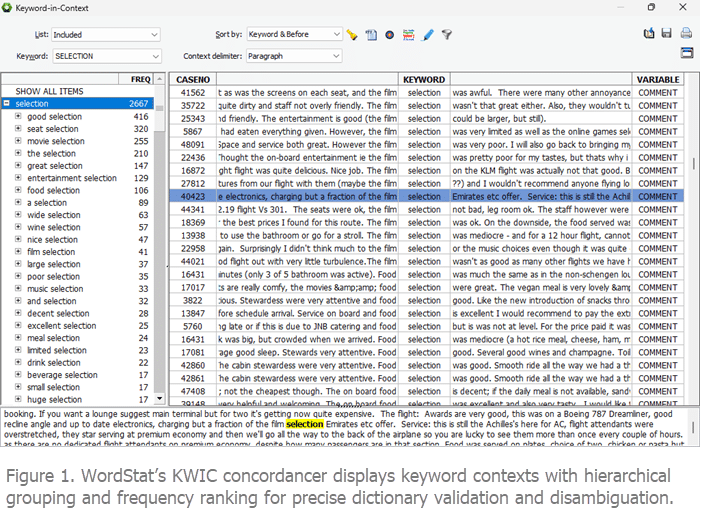Open the Sort by dropdown Keyword & Before
The height and width of the screenshot is (525, 701).
pyautogui.click(x=294, y=34)
